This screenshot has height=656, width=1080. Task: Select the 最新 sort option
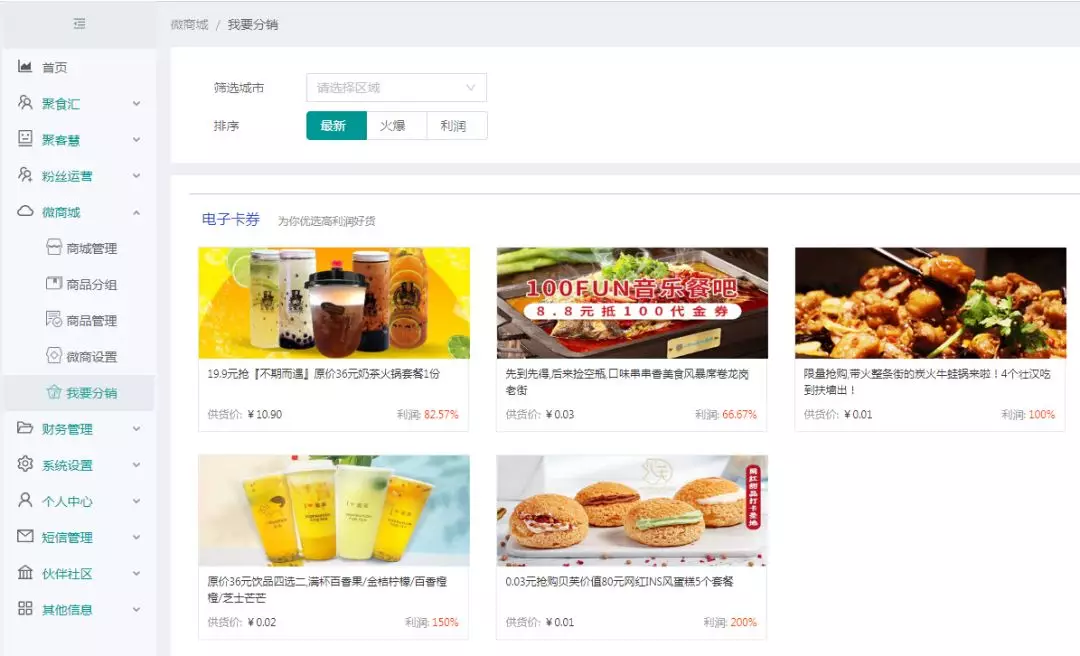click(x=336, y=126)
